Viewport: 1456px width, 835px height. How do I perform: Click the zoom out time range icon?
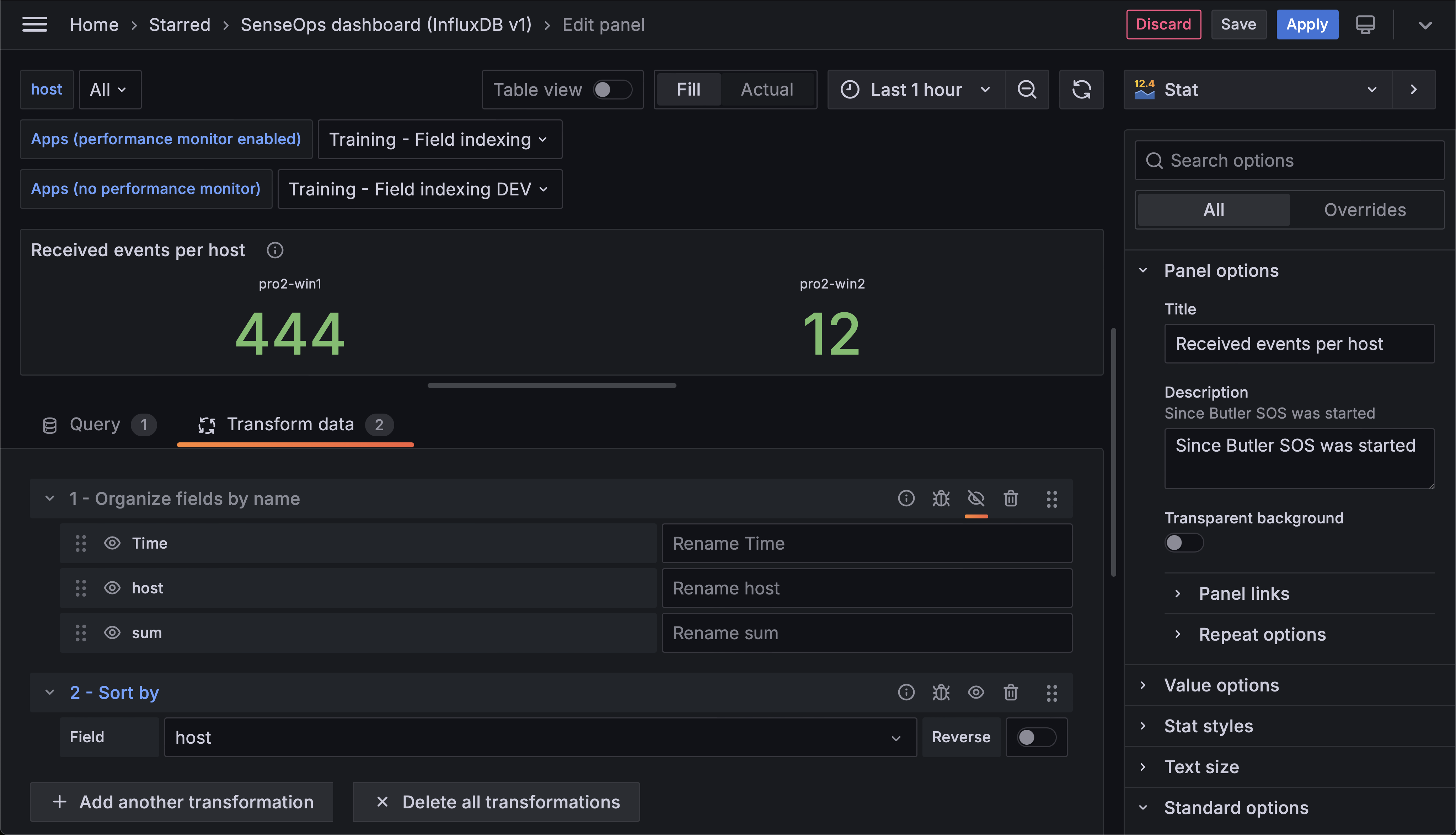tap(1027, 90)
